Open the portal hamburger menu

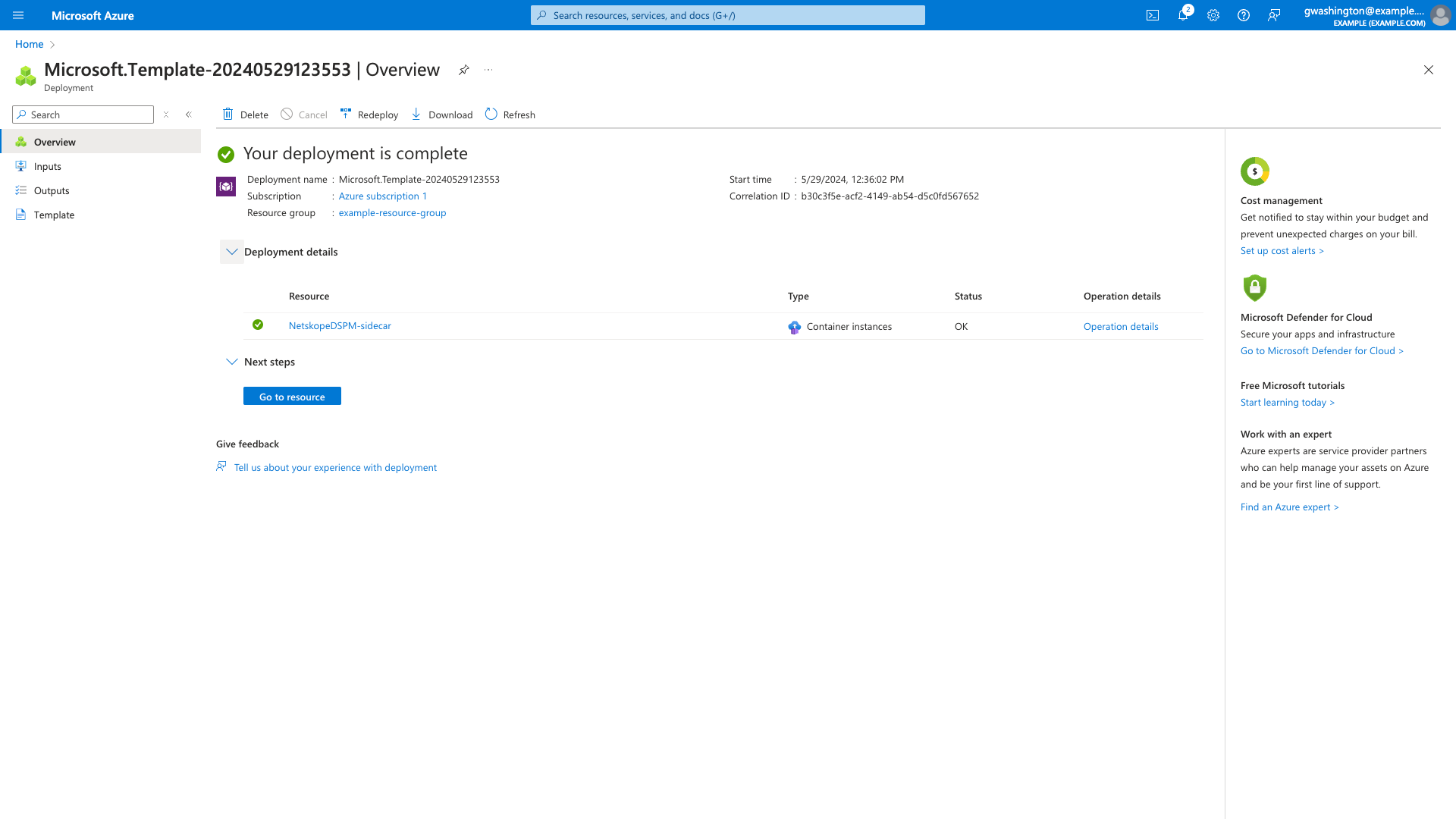point(18,15)
